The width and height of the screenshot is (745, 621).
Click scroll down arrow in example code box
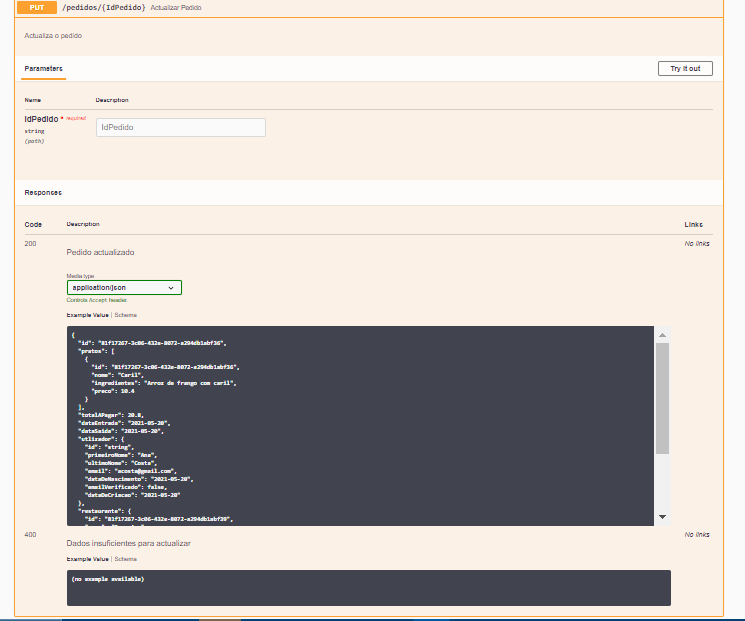tap(662, 516)
